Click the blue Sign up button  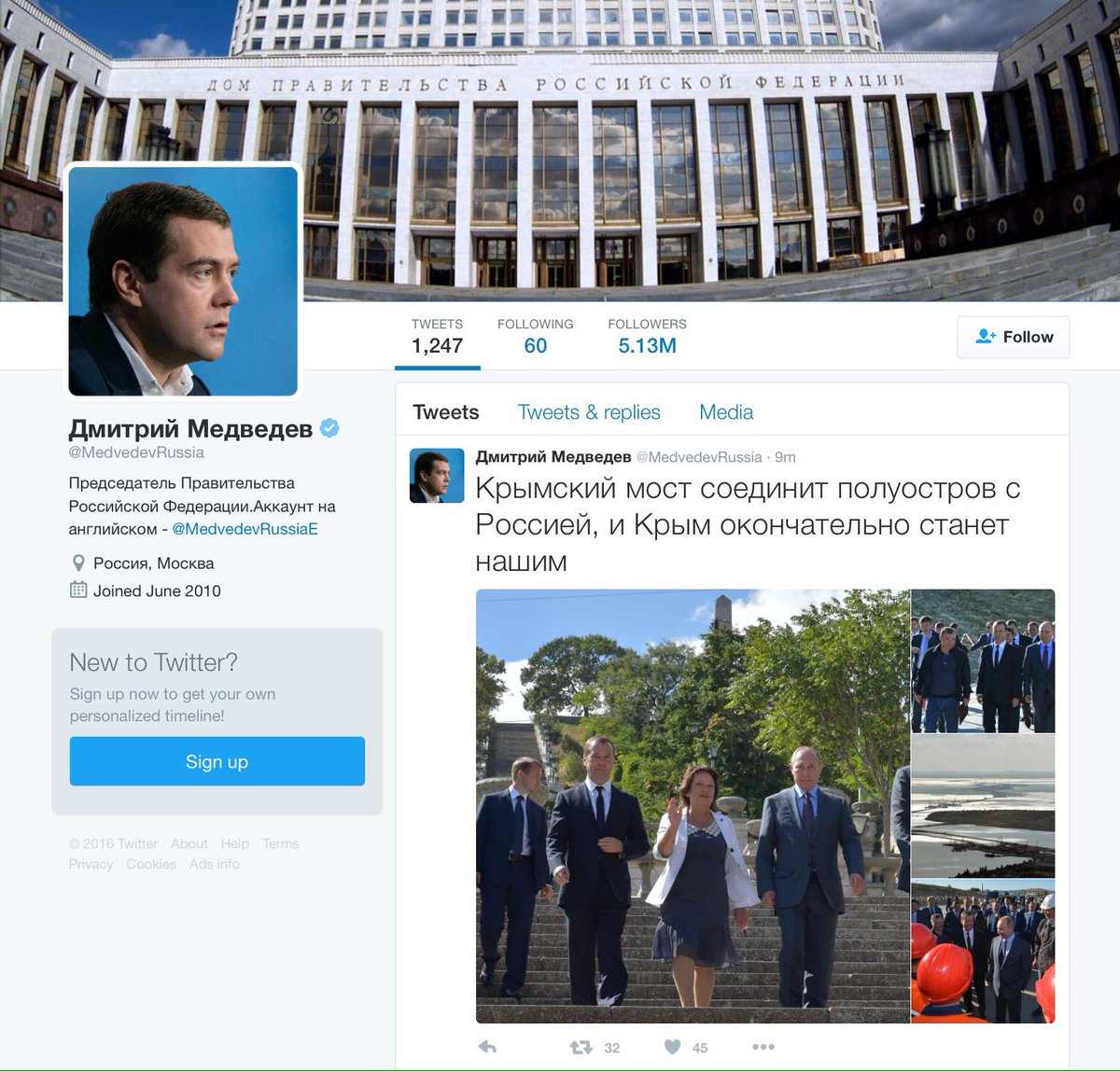[x=217, y=761]
